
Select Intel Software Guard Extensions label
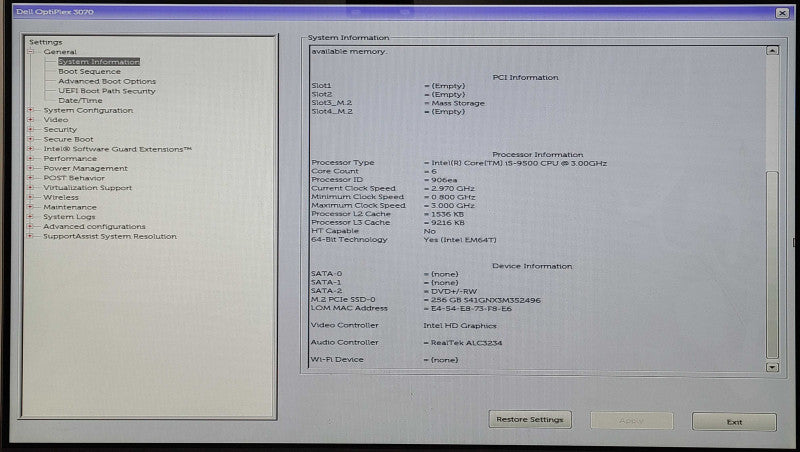click(118, 149)
